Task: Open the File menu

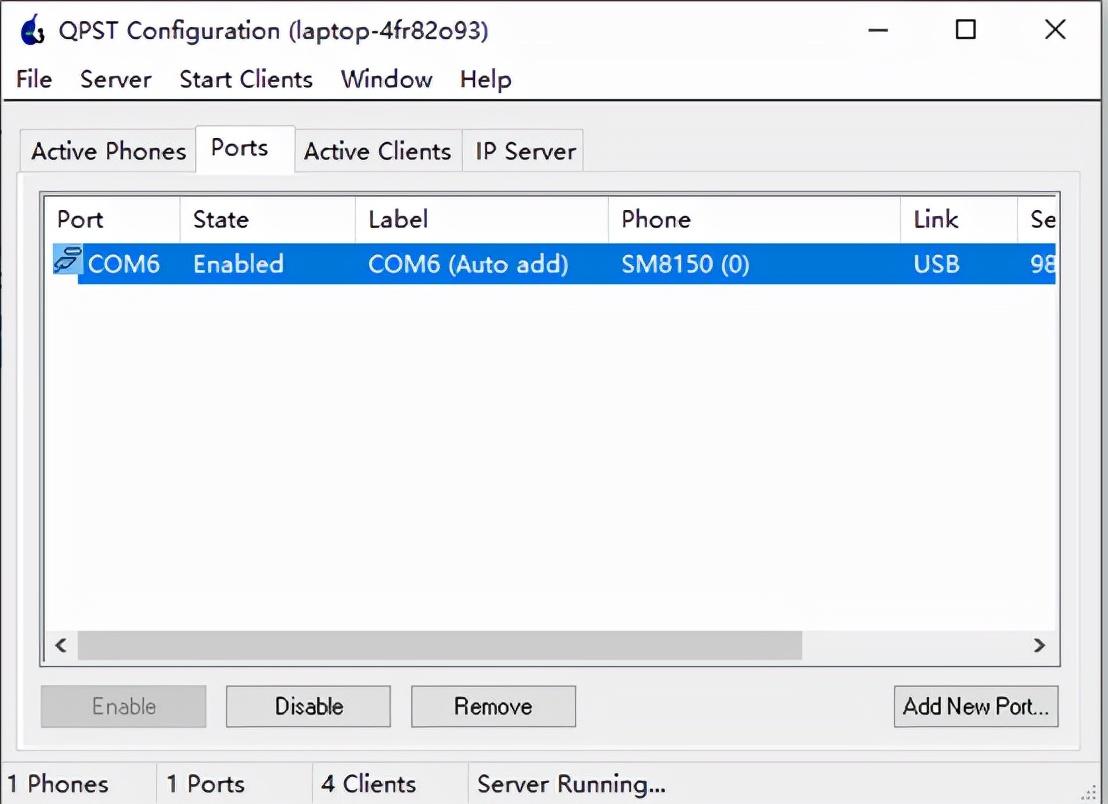Action: [34, 79]
